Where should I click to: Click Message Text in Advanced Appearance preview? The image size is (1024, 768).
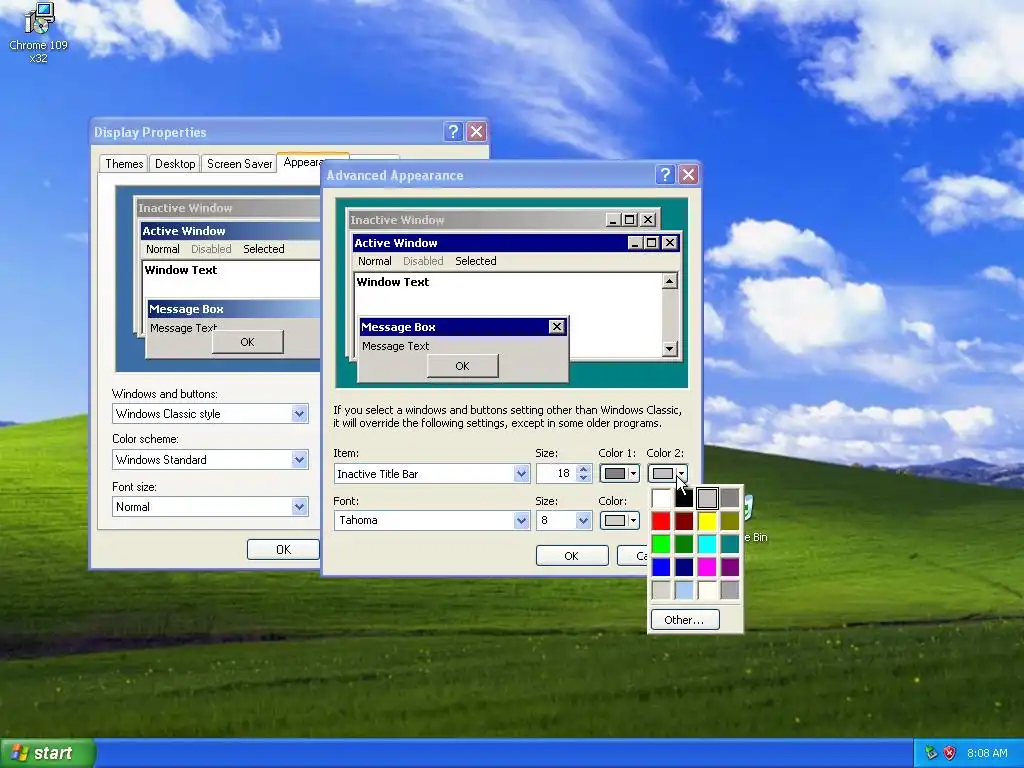(395, 346)
